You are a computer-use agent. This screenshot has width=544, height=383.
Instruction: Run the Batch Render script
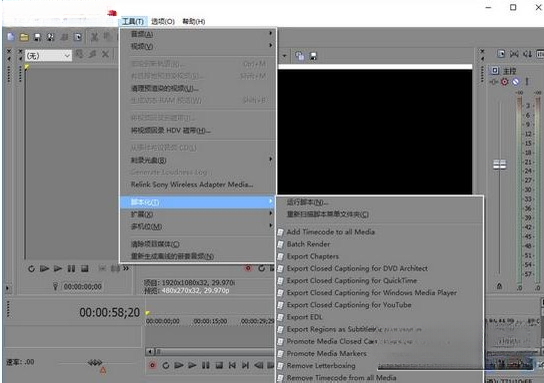pos(380,244)
